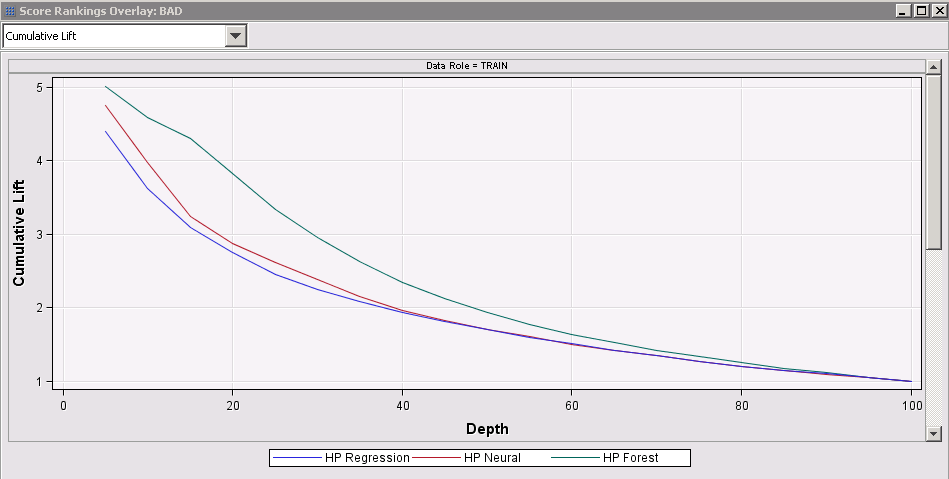This screenshot has height=479, width=949.
Task: Click the y-axis tick label 3
Action: (39, 234)
